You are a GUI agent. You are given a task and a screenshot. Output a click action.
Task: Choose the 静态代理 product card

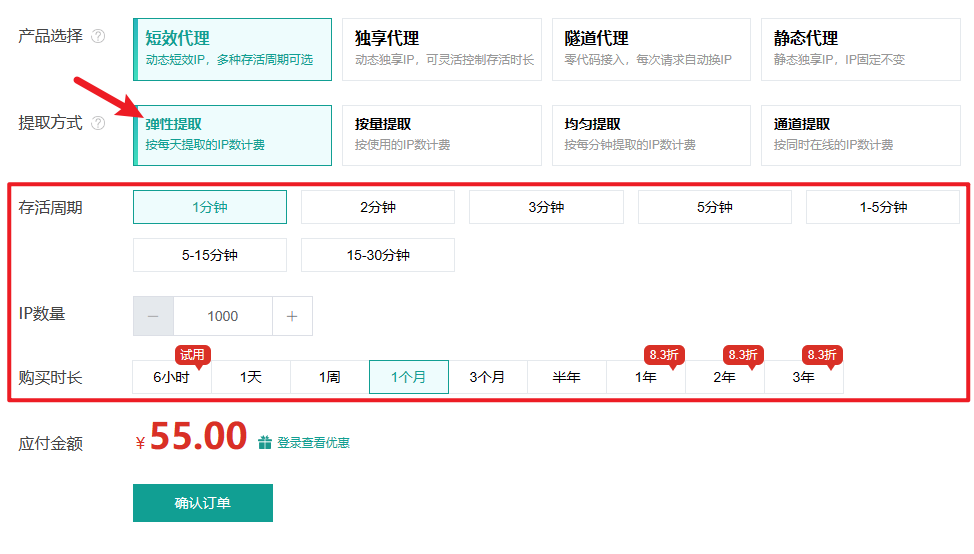[860, 49]
